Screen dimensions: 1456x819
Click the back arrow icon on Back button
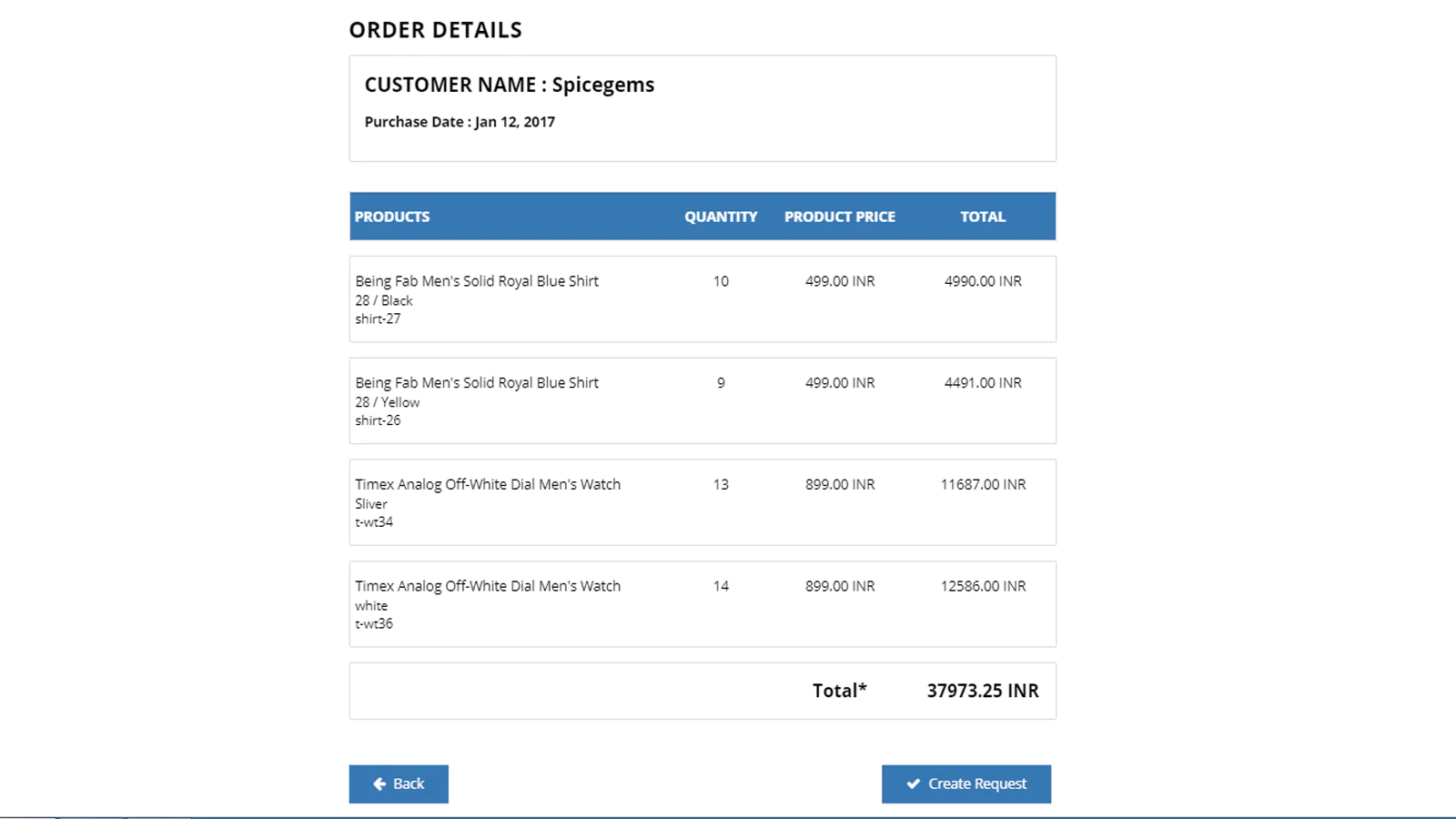(x=379, y=784)
